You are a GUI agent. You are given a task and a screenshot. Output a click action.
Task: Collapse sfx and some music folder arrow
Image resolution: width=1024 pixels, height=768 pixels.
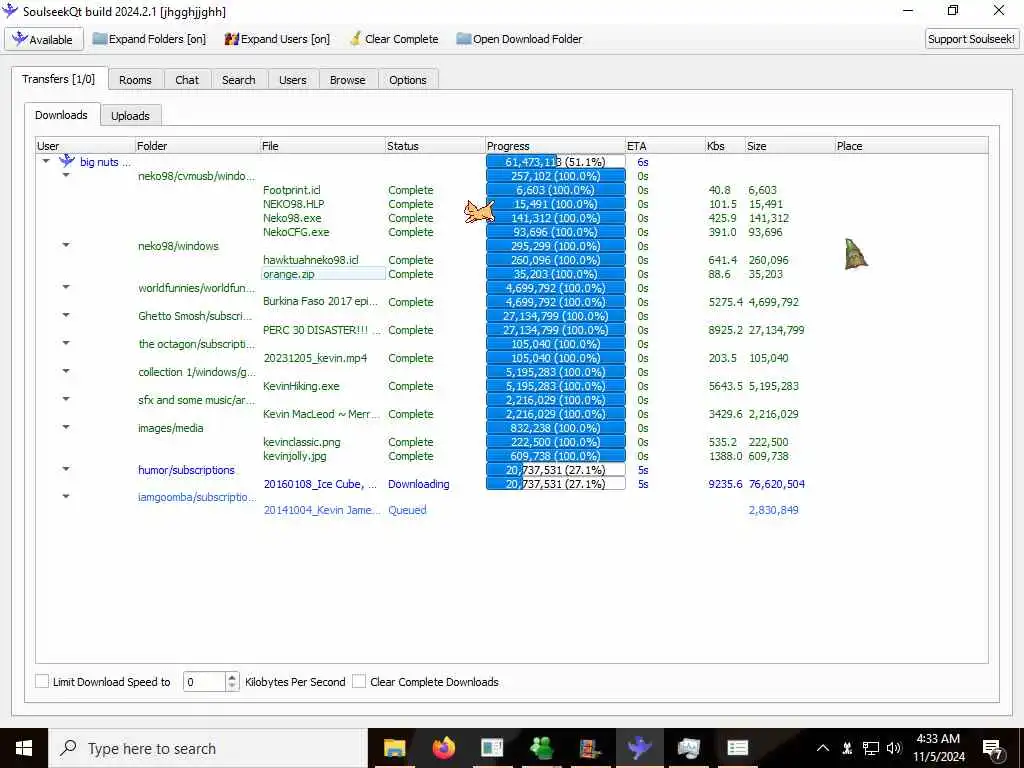pyautogui.click(x=66, y=399)
